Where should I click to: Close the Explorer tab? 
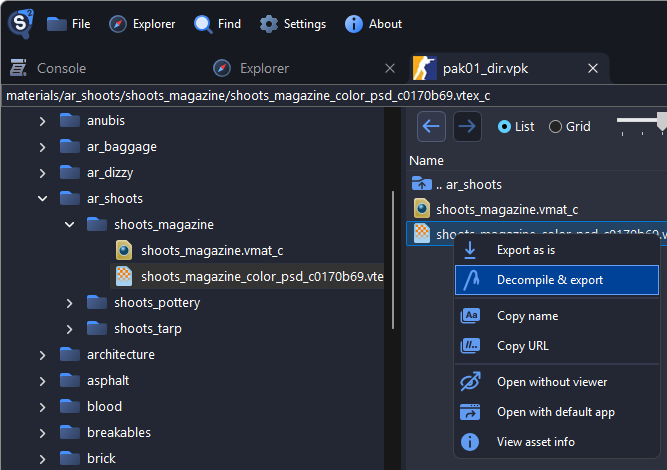pos(390,68)
